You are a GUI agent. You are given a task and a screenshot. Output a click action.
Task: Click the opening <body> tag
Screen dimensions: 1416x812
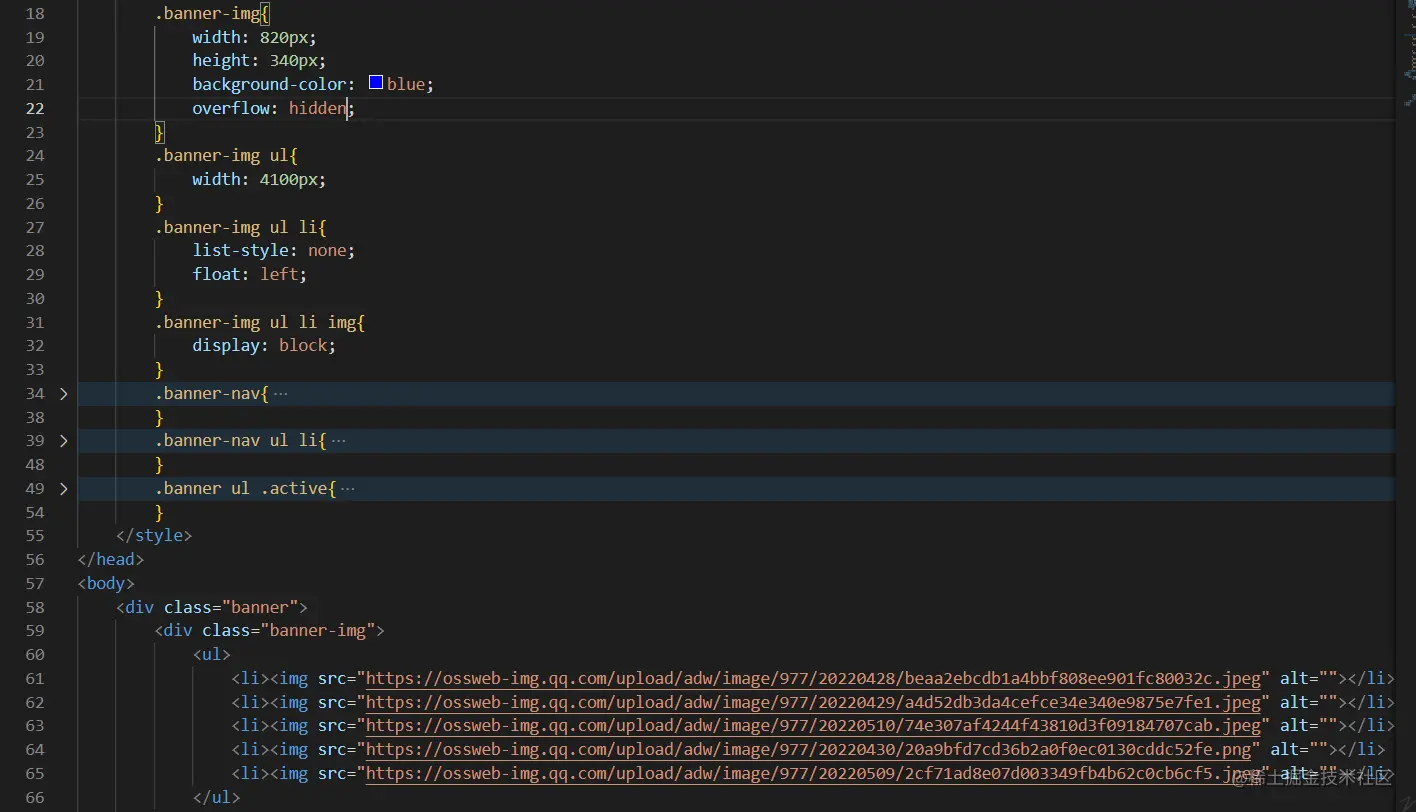tap(106, 584)
